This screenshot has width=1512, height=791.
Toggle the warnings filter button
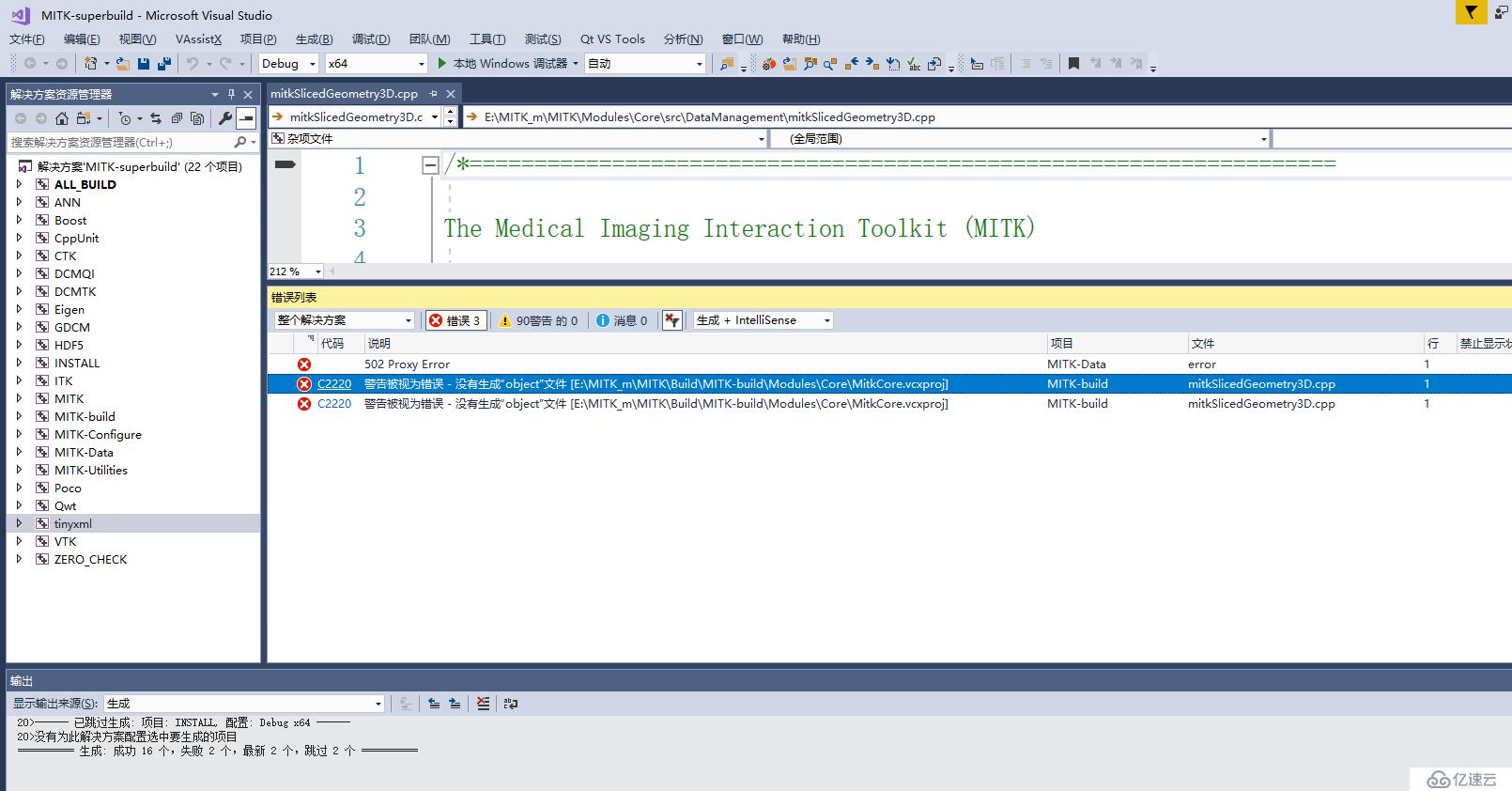coord(538,320)
